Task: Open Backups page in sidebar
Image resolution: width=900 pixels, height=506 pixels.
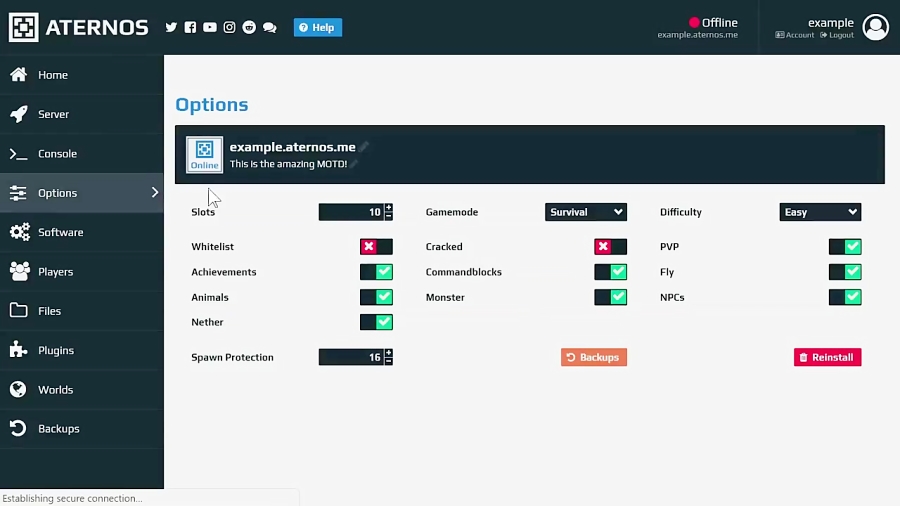Action: pyautogui.click(x=82, y=429)
